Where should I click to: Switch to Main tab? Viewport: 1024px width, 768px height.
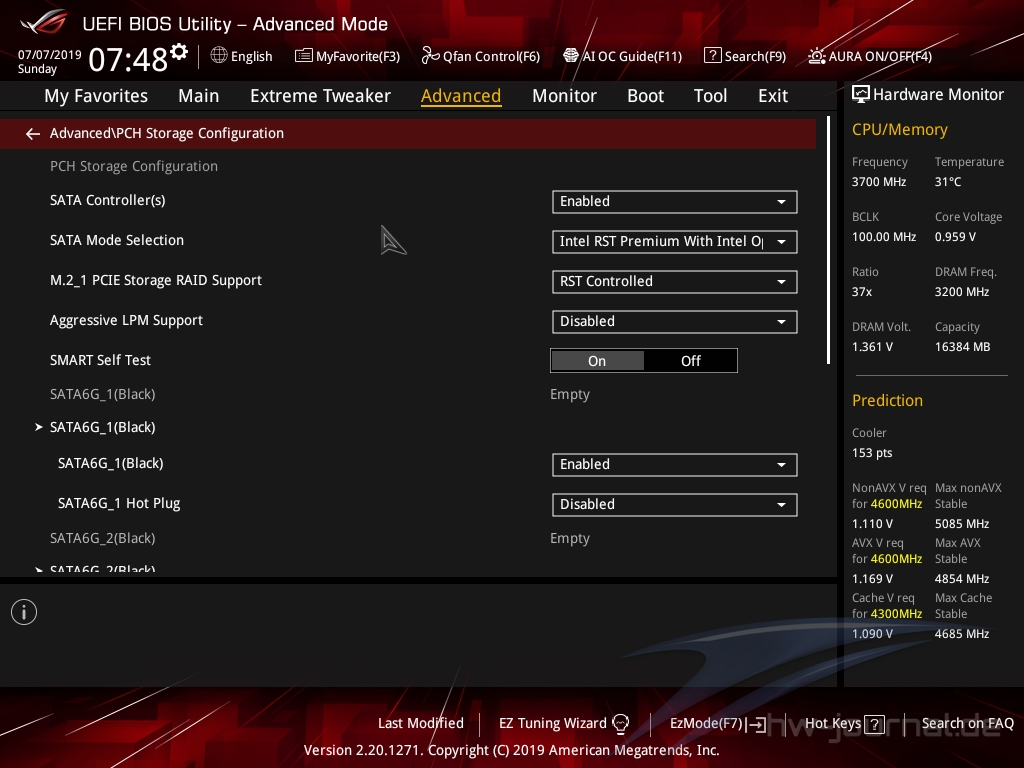coord(199,96)
